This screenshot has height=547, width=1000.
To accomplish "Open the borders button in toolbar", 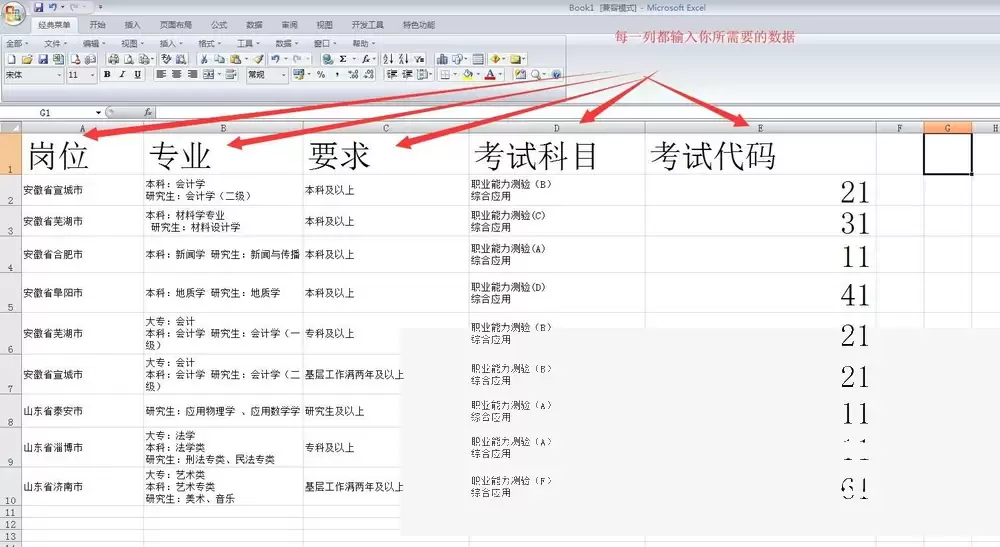I will [x=445, y=75].
